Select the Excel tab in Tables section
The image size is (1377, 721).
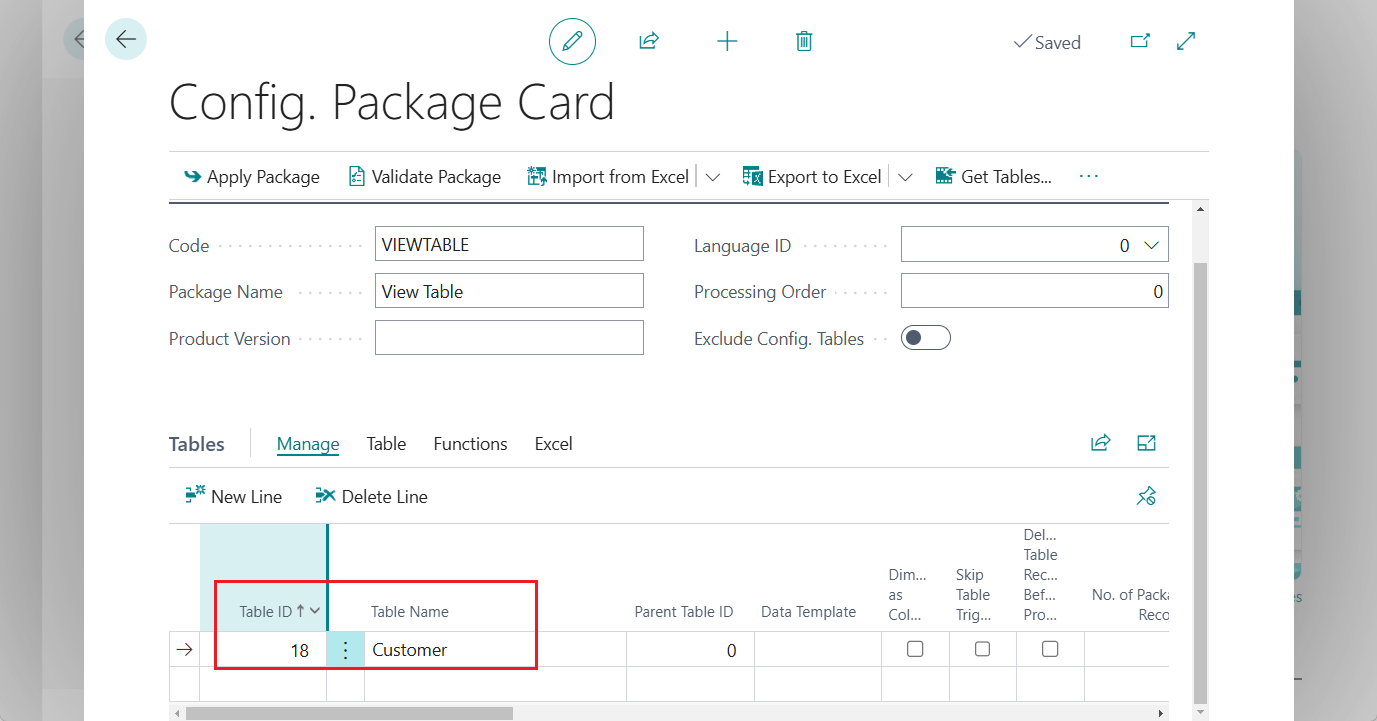pyautogui.click(x=553, y=443)
